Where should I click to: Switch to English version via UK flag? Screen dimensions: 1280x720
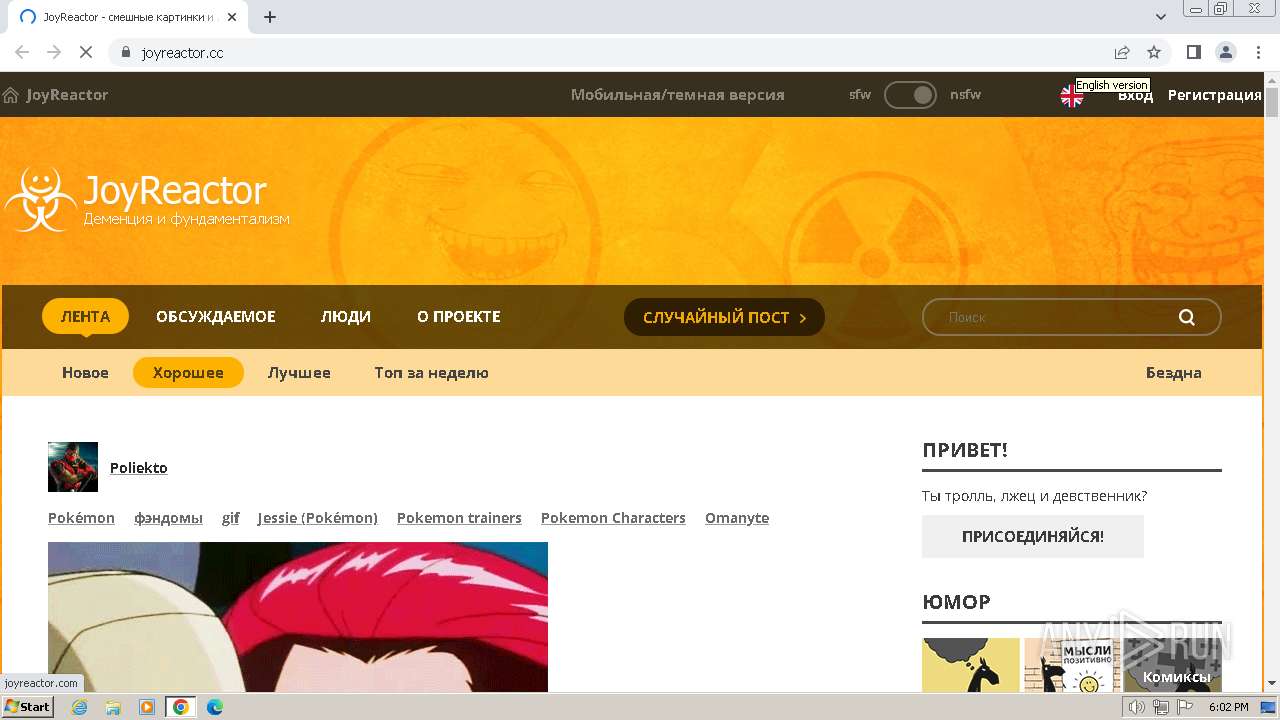1071,96
